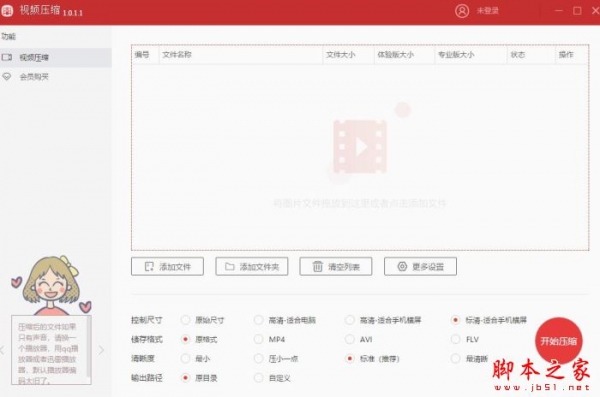Screen dimensions: 600x397
Task: Open the user account avatar icon
Action: [x=462, y=11]
